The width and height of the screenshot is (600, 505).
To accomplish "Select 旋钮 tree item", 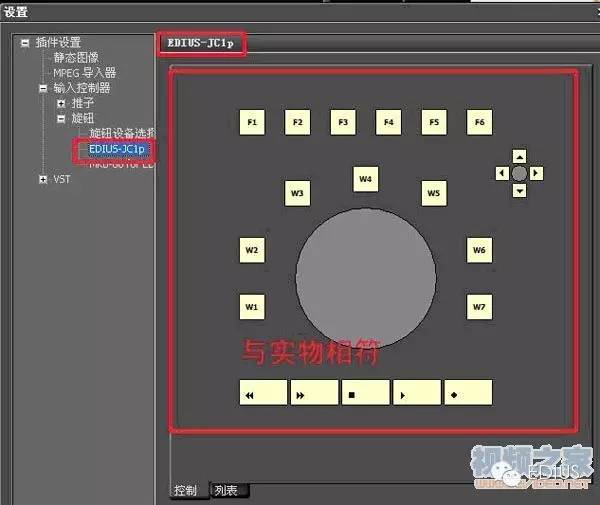I will [83, 118].
